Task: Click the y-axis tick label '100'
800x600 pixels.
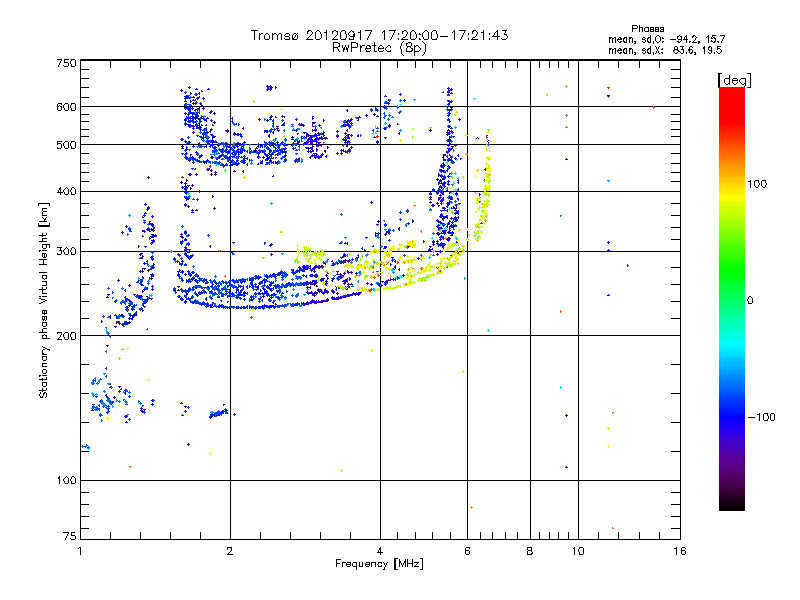Action: point(66,481)
